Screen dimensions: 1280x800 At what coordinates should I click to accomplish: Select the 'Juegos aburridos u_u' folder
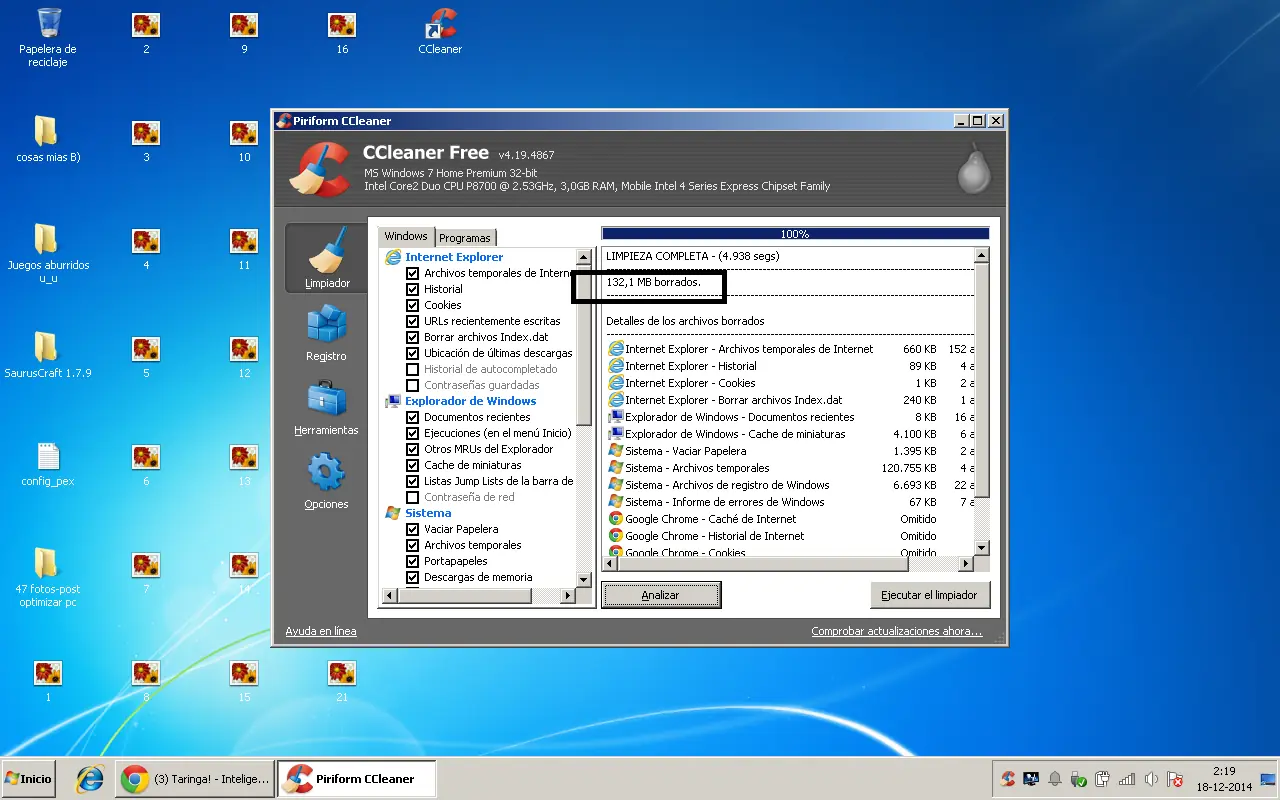point(47,253)
